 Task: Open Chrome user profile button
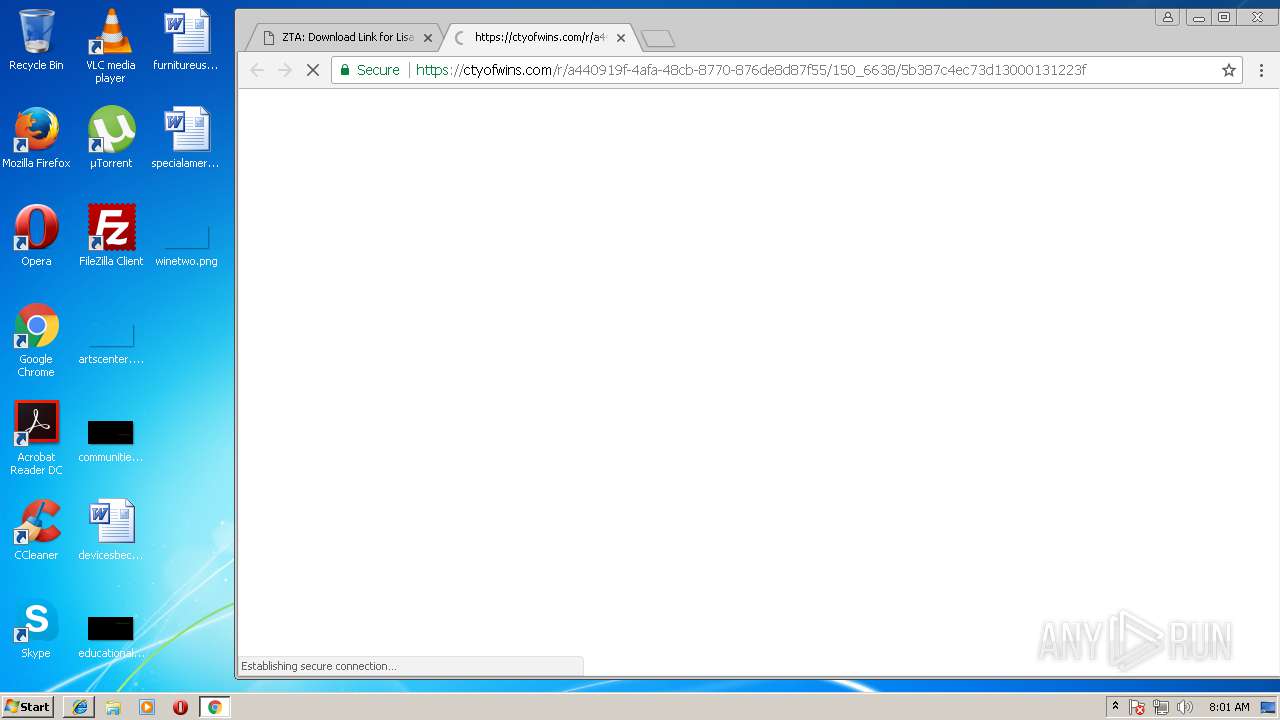click(x=1167, y=17)
